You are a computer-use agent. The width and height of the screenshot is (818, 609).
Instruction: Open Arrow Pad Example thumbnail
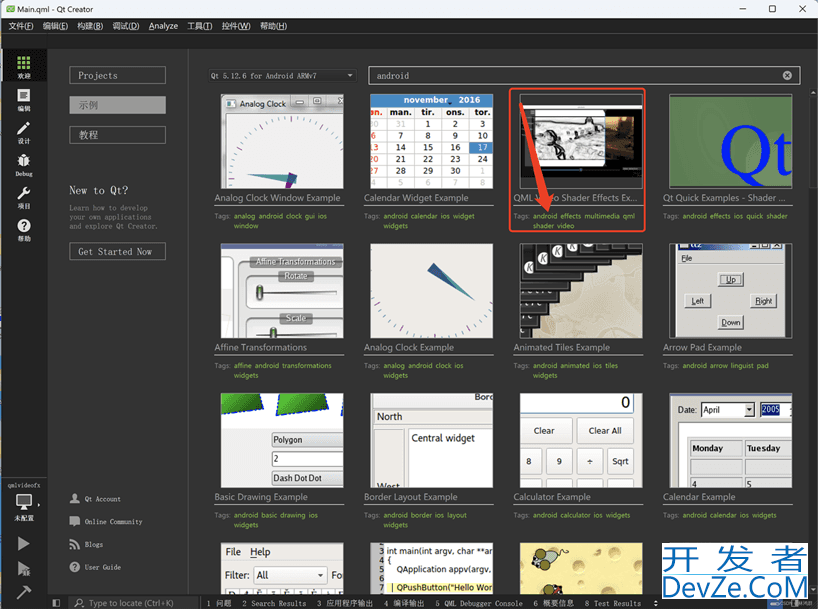tap(730, 291)
